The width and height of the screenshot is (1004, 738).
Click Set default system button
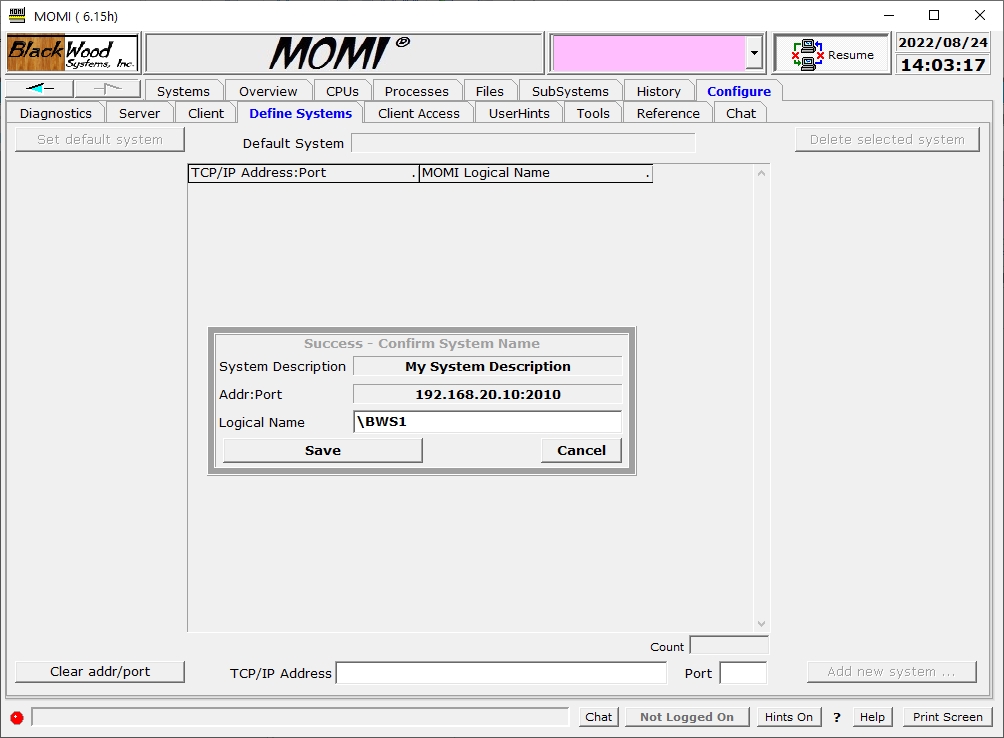[100, 140]
